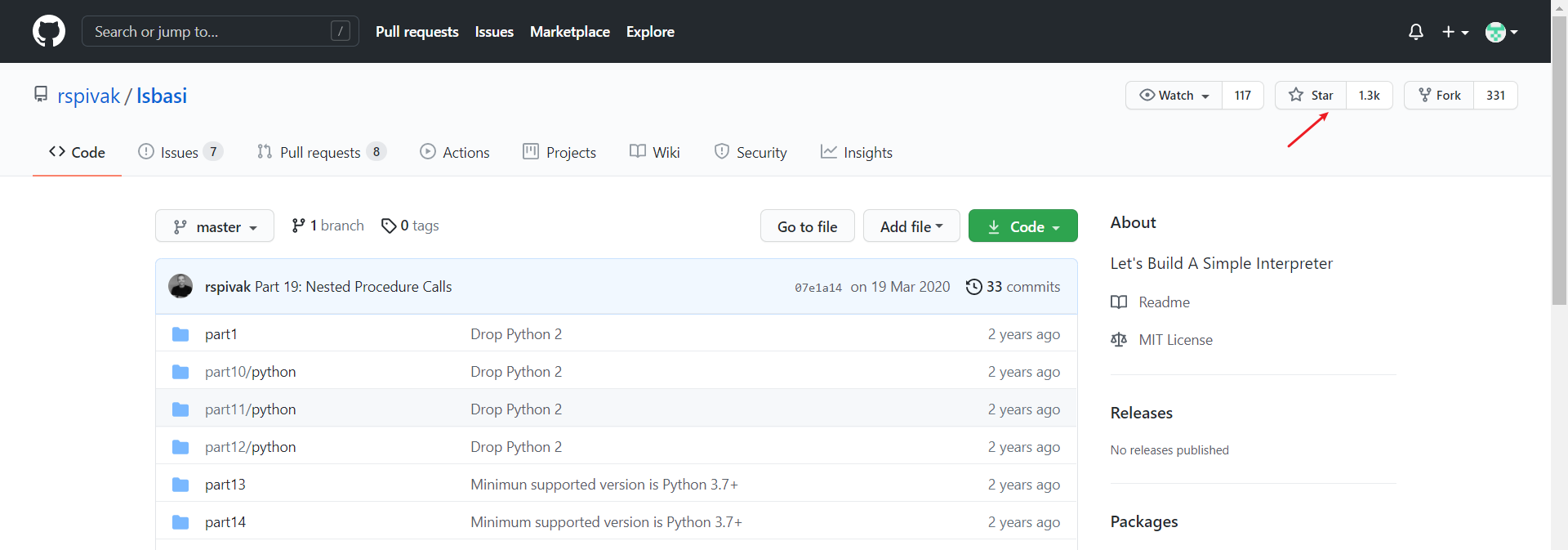Open Marketplace in the top navigation
Screen dimensions: 1568x550
pos(570,32)
